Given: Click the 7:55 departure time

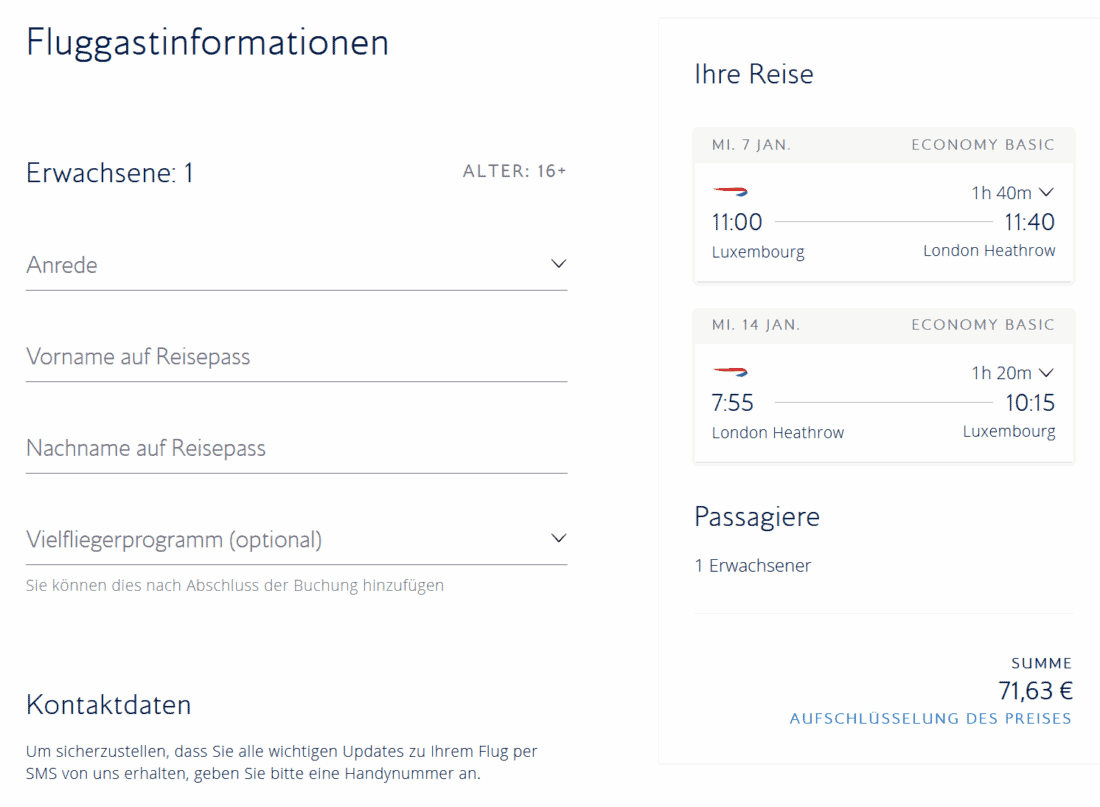Looking at the screenshot, I should [x=733, y=403].
